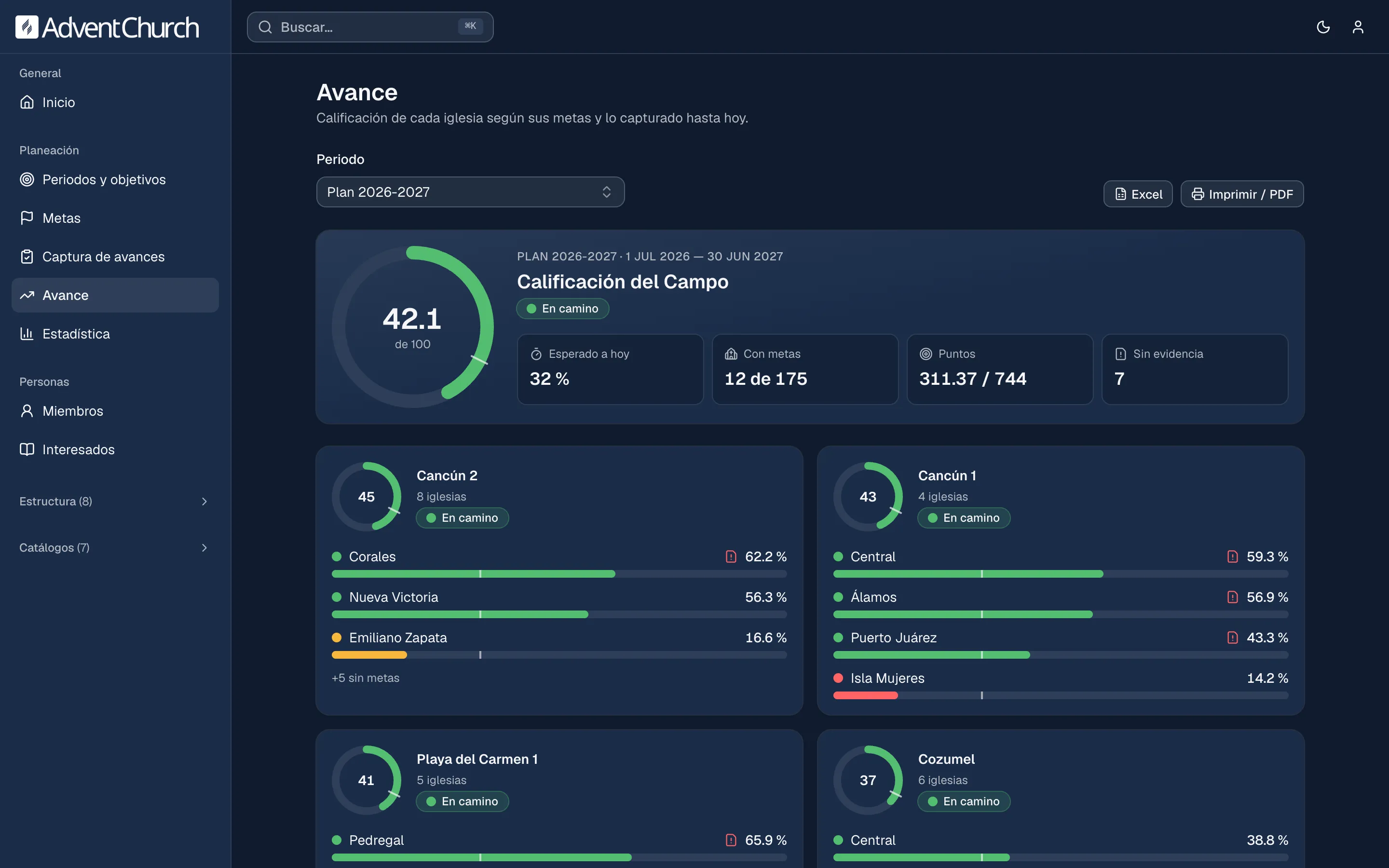The height and width of the screenshot is (868, 1389).
Task: Open the Playa del Carmen 1 title
Action: click(477, 759)
